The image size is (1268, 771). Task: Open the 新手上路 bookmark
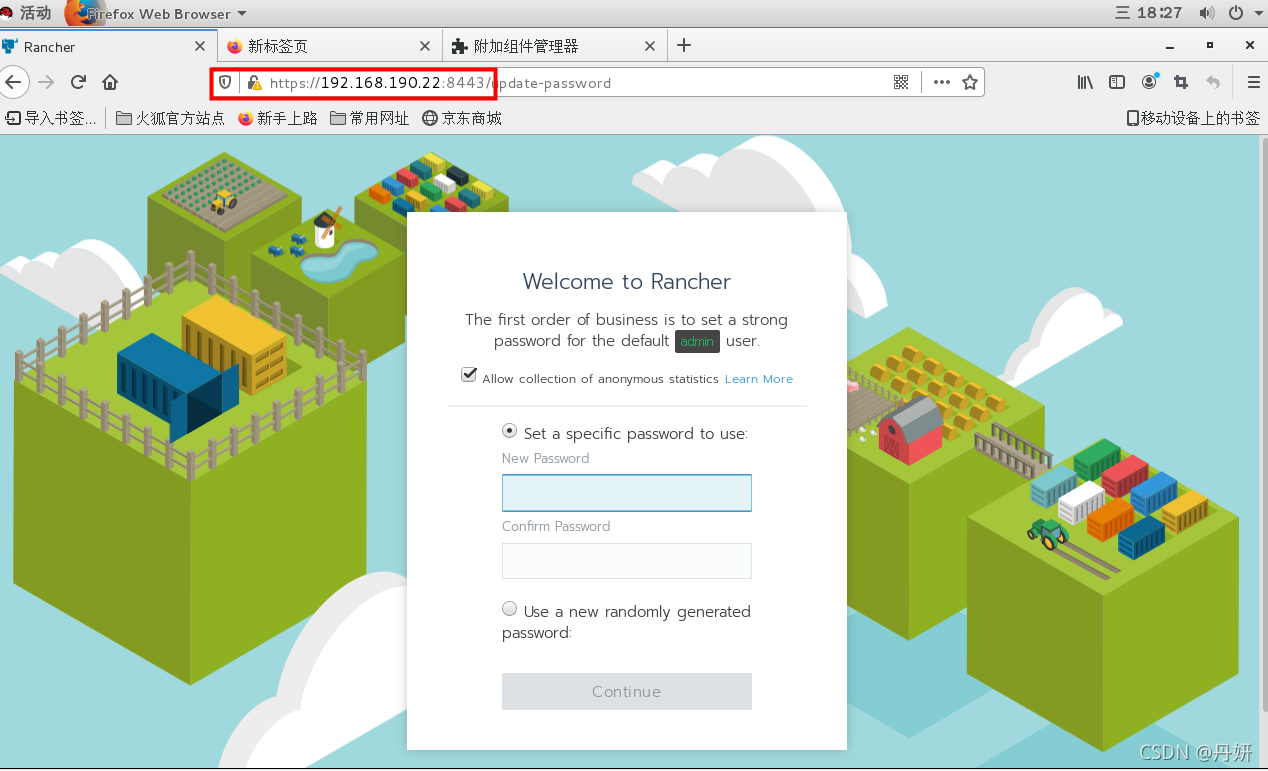[x=277, y=118]
